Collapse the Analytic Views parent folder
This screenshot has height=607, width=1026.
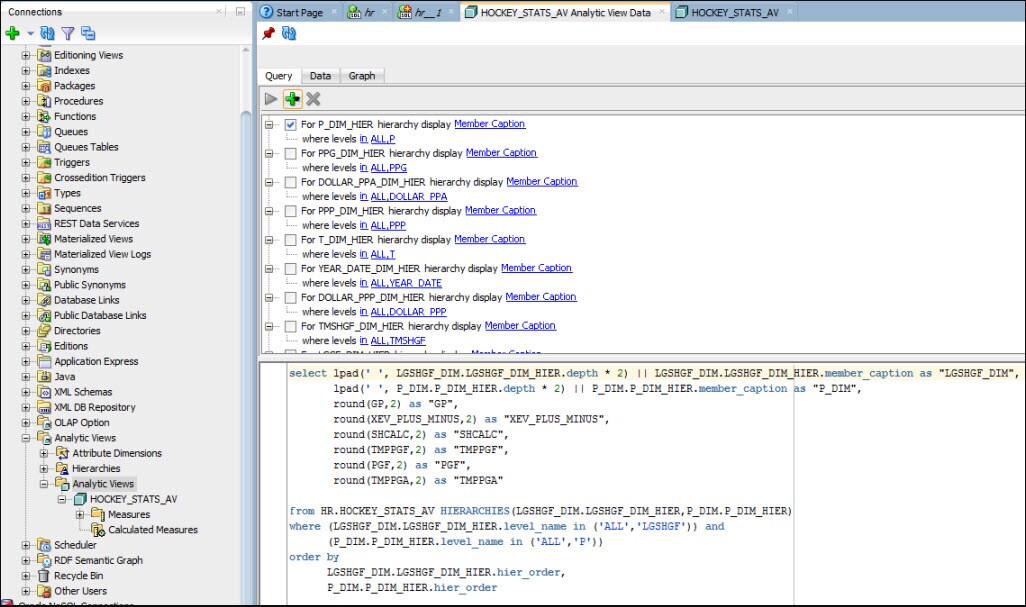[27, 438]
